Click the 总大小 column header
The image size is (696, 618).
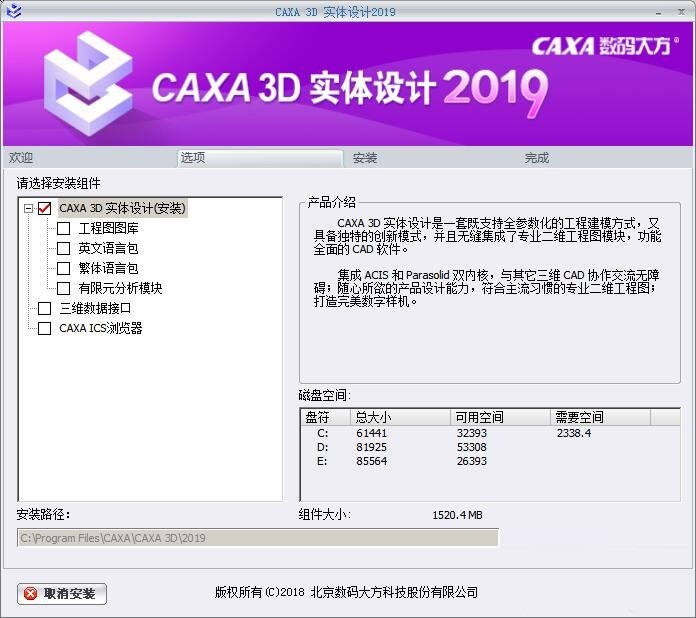tap(400, 417)
